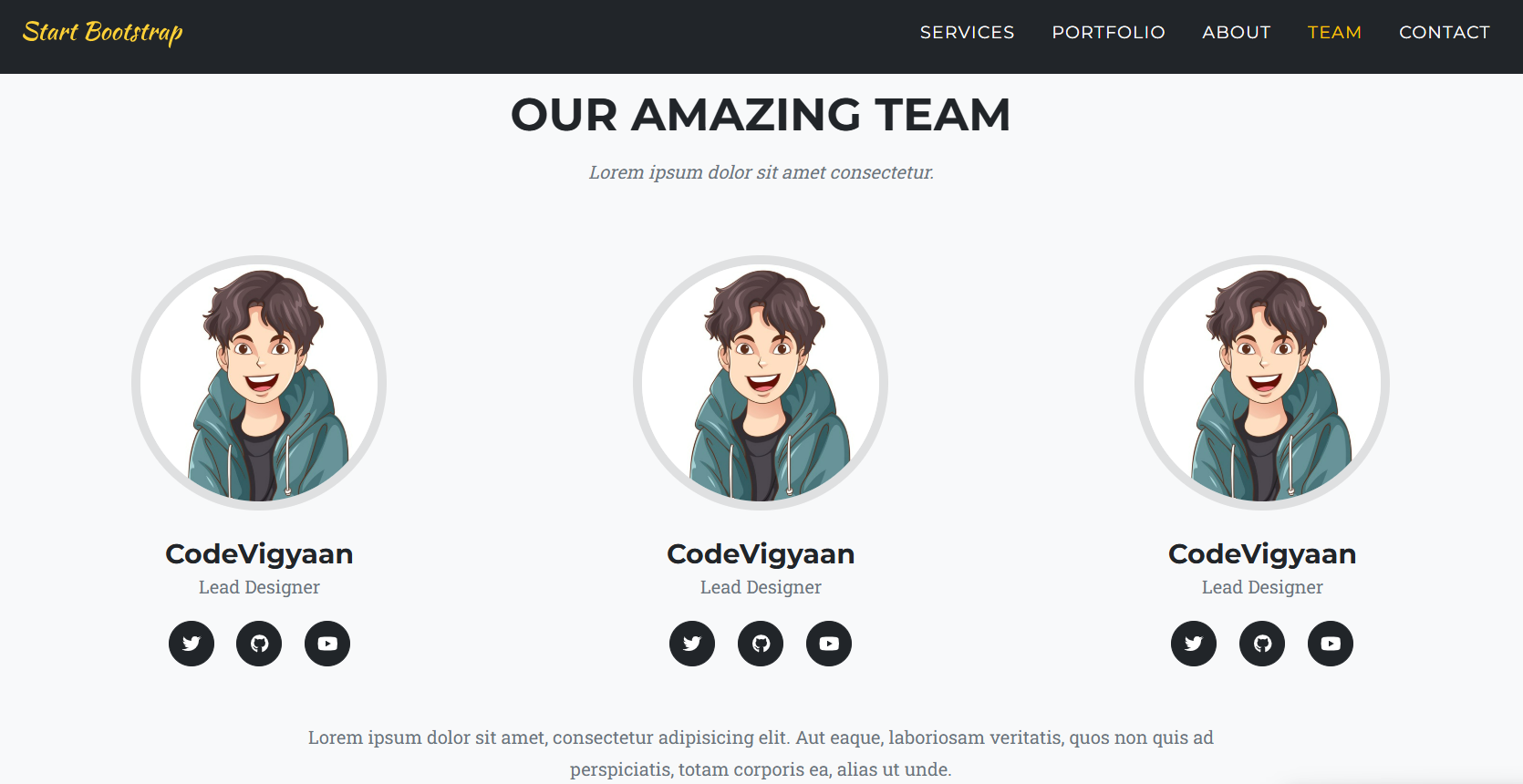This screenshot has height=784, width=1523.
Task: Open the third team member's GitHub icon
Action: click(x=1262, y=644)
